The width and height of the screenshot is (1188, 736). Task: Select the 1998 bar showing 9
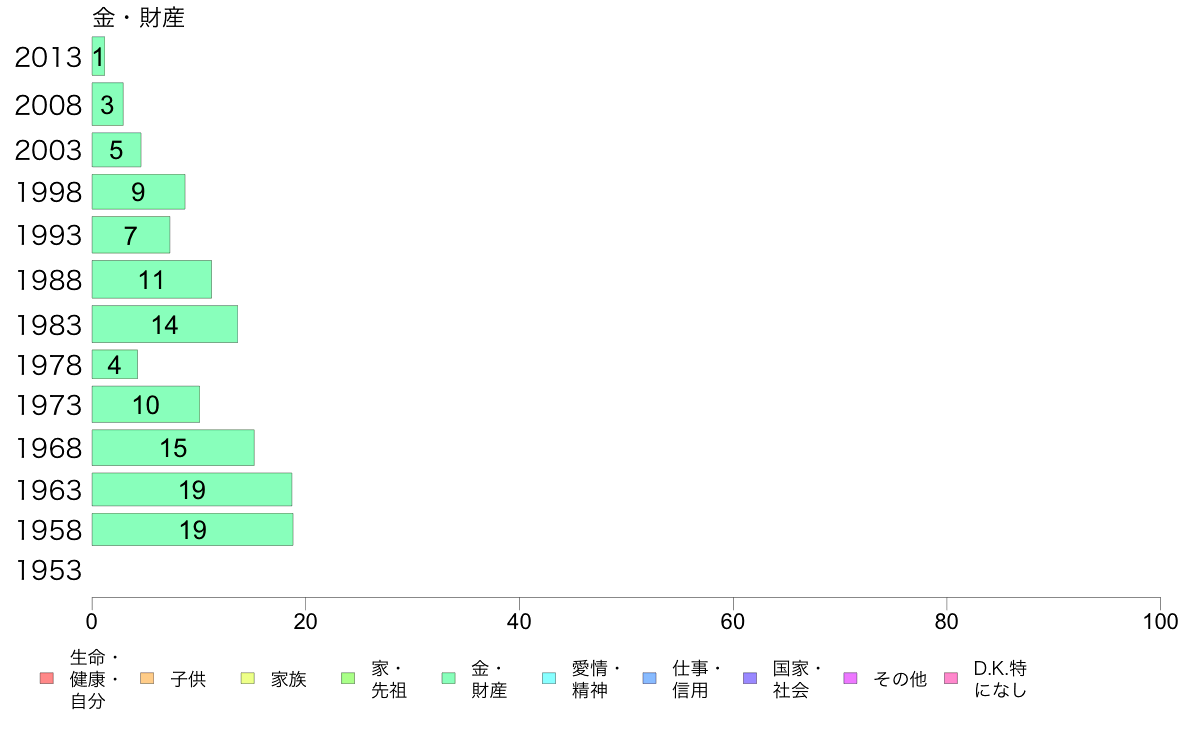pos(138,192)
